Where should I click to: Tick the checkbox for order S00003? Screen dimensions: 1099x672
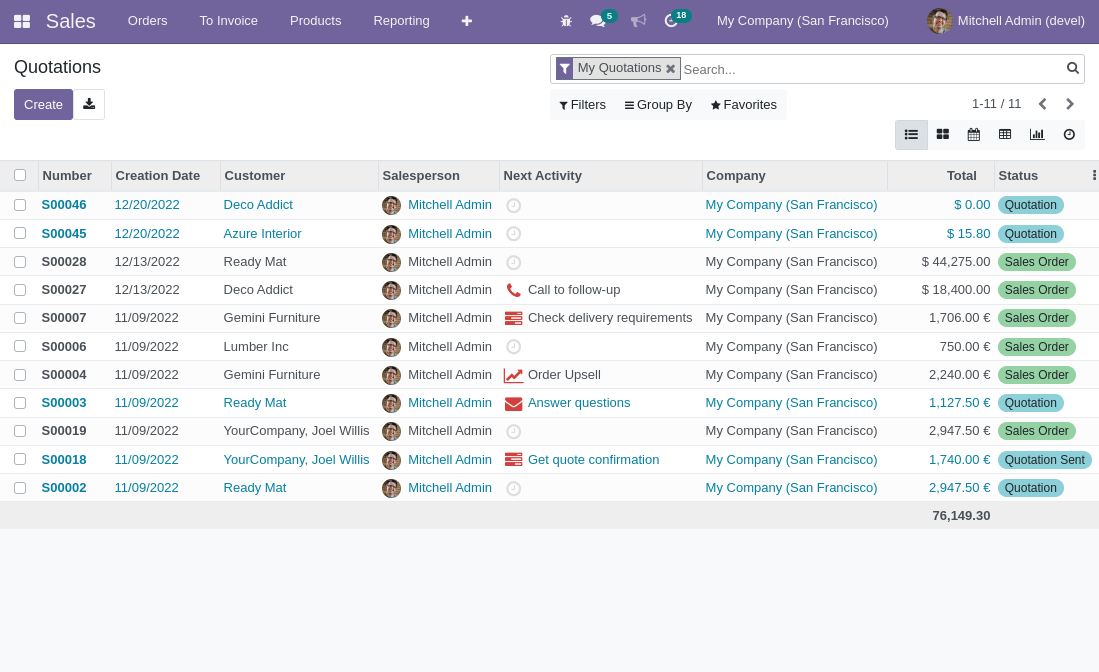pos(20,403)
